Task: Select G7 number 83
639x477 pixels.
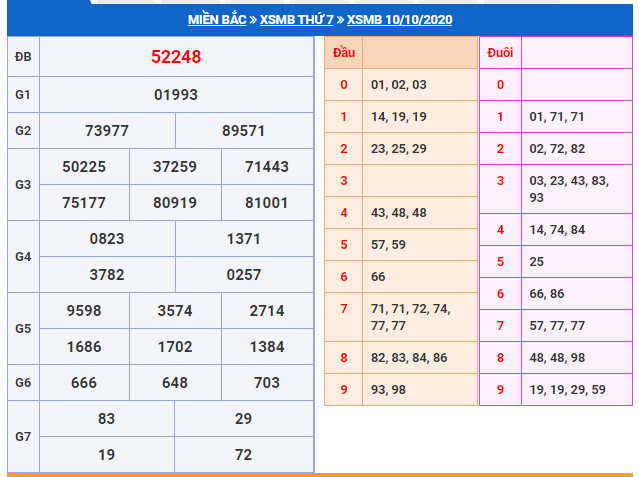Action: pos(106,418)
